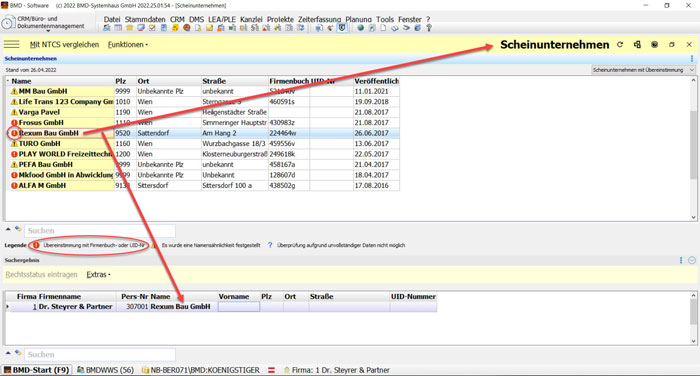Click Mit NTCS vergleichen button

64,45
